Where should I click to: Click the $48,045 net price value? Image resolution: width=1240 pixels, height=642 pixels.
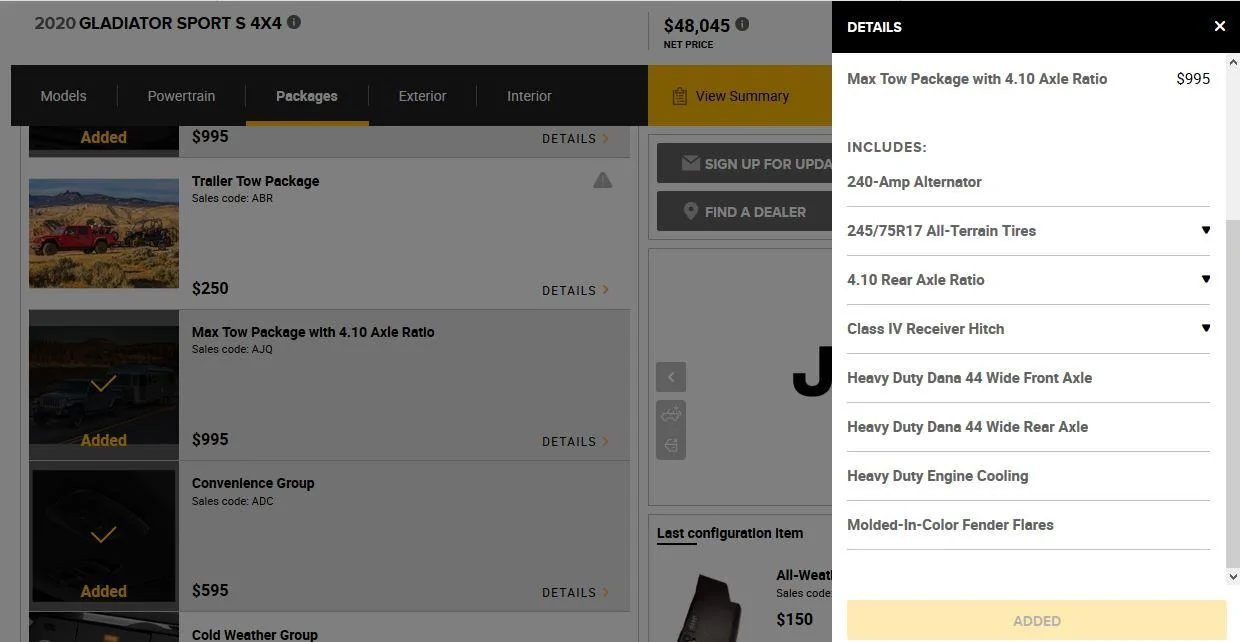click(x=697, y=25)
